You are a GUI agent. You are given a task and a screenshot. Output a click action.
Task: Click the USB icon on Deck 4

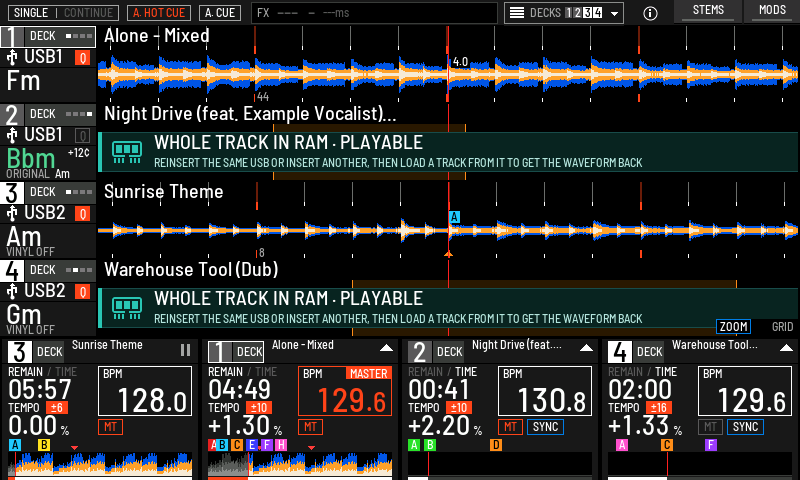point(12,292)
